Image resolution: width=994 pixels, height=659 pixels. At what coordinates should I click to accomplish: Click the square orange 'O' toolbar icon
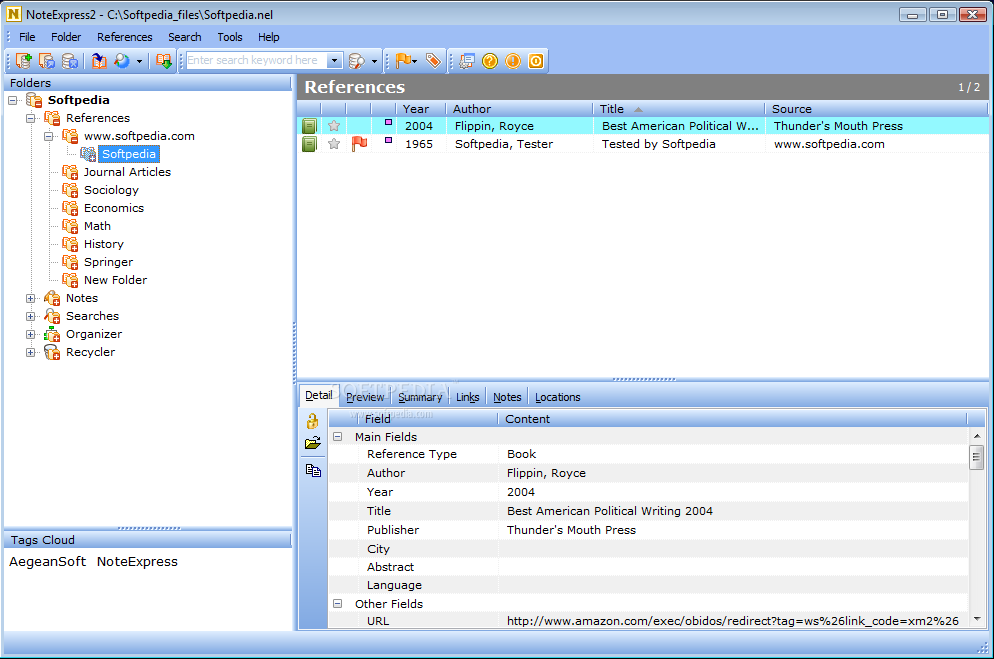(536, 61)
